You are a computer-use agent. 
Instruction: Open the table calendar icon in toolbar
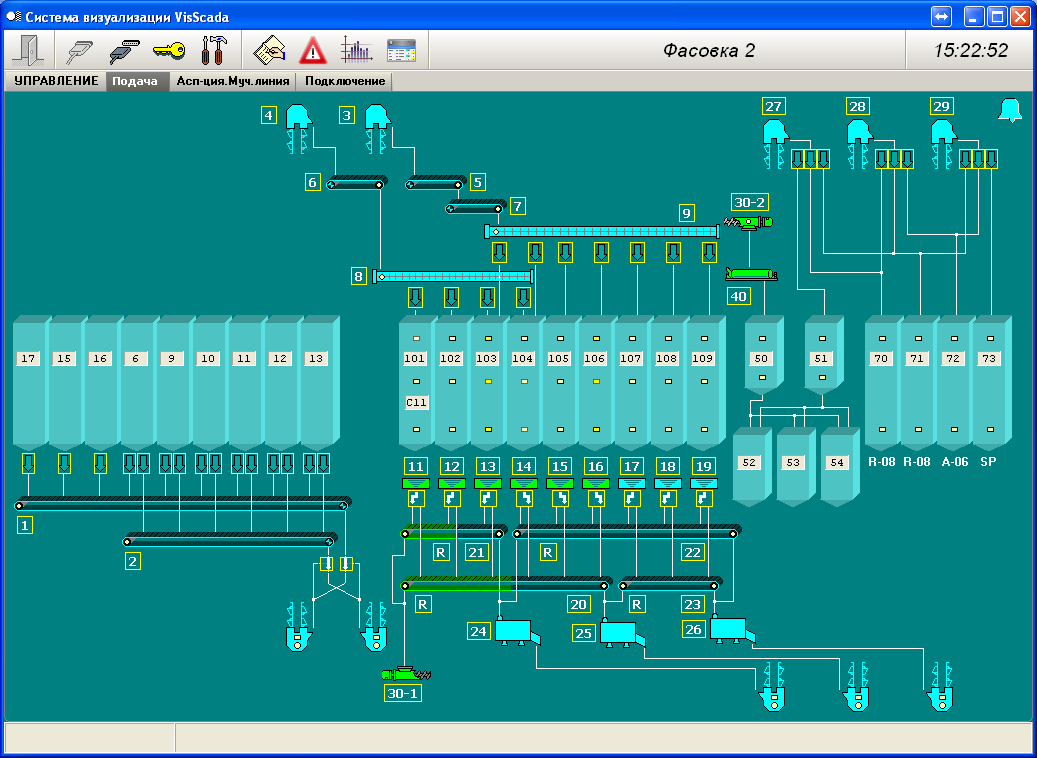401,49
